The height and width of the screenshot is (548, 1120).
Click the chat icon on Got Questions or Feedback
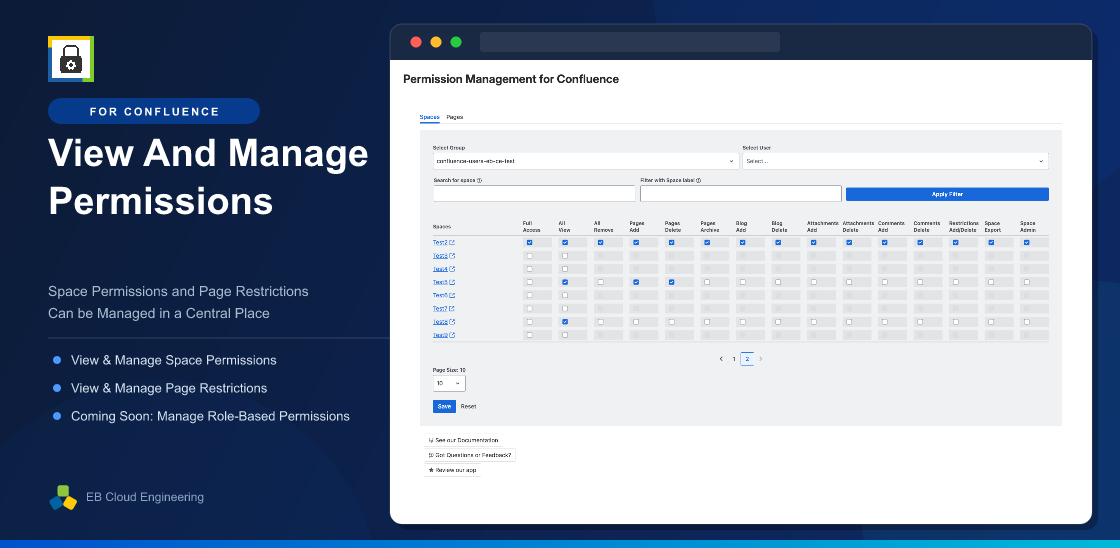431,455
